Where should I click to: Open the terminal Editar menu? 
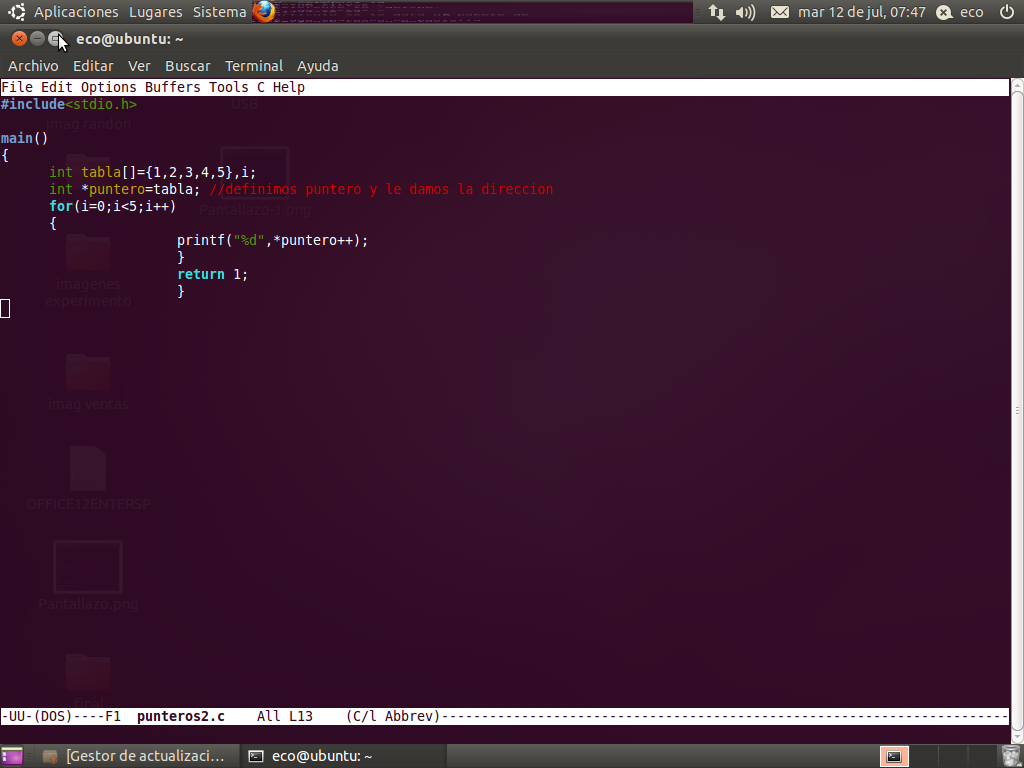tap(93, 66)
